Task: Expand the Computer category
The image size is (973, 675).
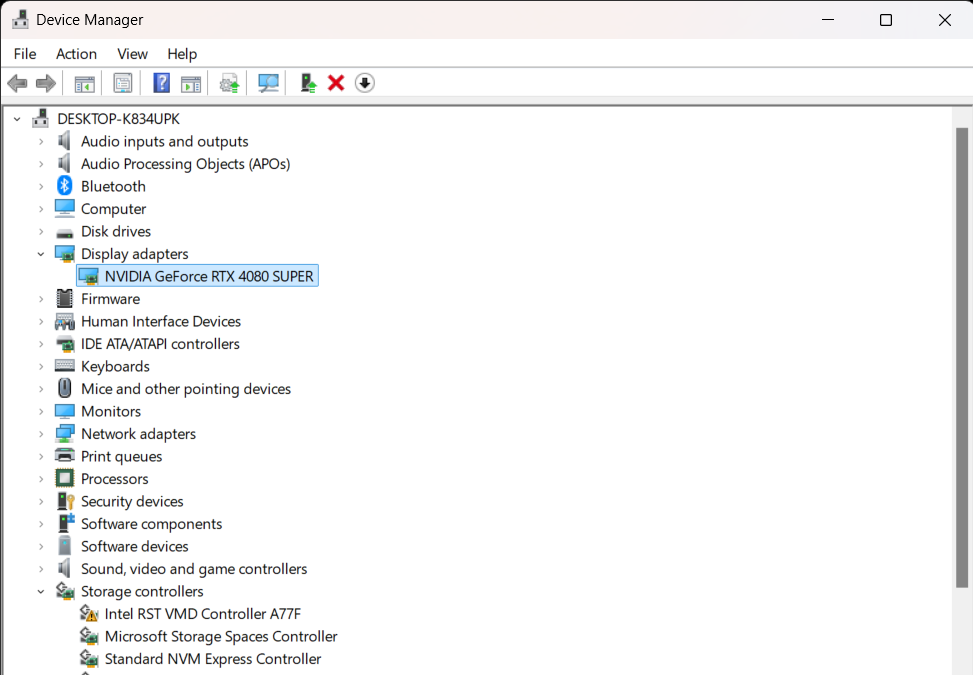Action: tap(41, 209)
